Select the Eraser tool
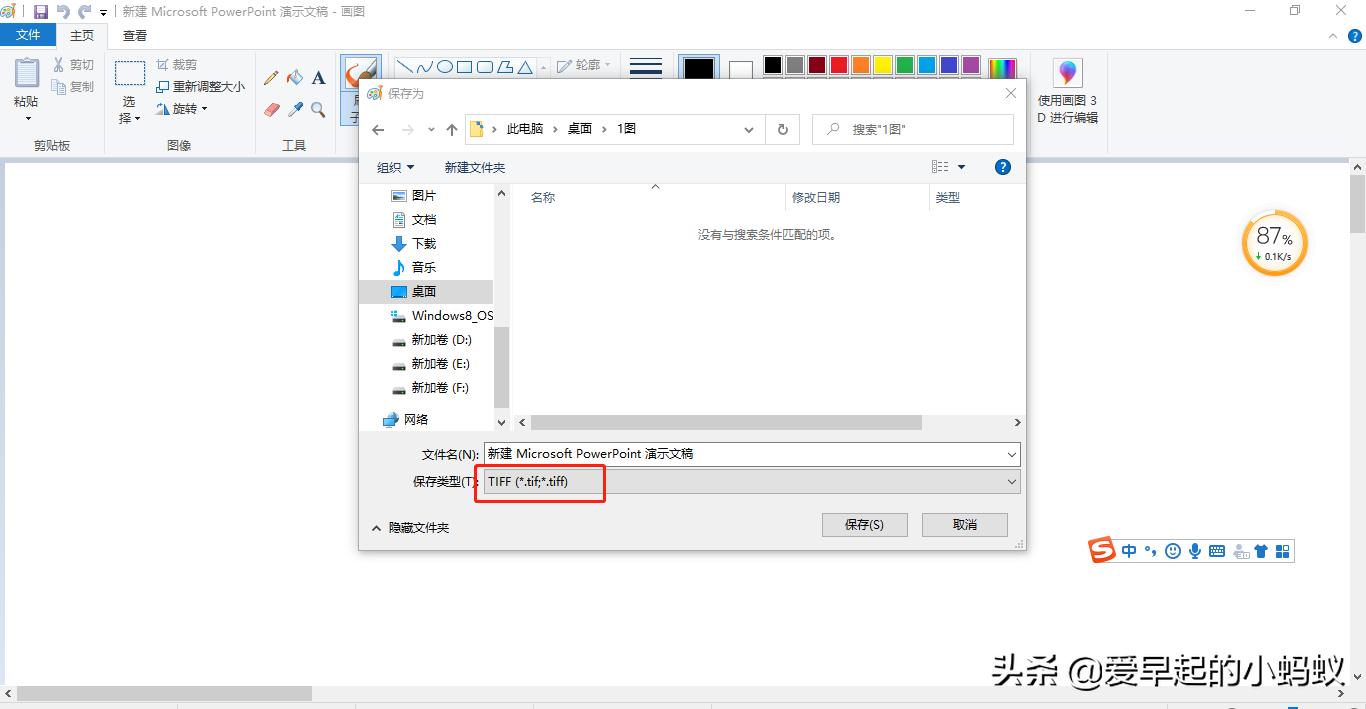 [x=270, y=110]
